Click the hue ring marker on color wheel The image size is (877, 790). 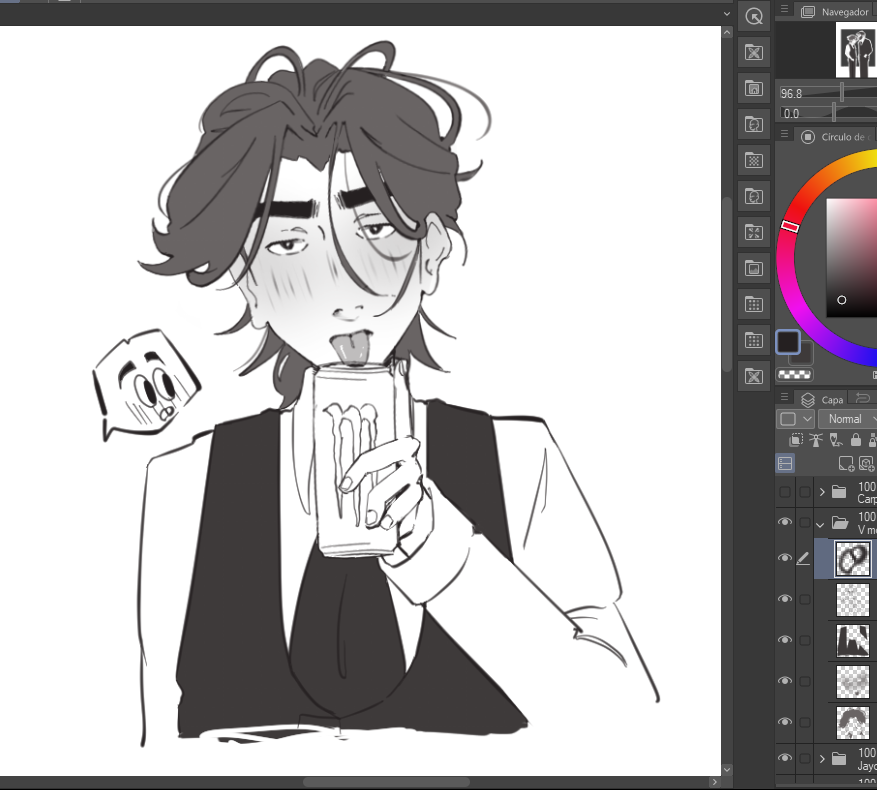pos(790,226)
